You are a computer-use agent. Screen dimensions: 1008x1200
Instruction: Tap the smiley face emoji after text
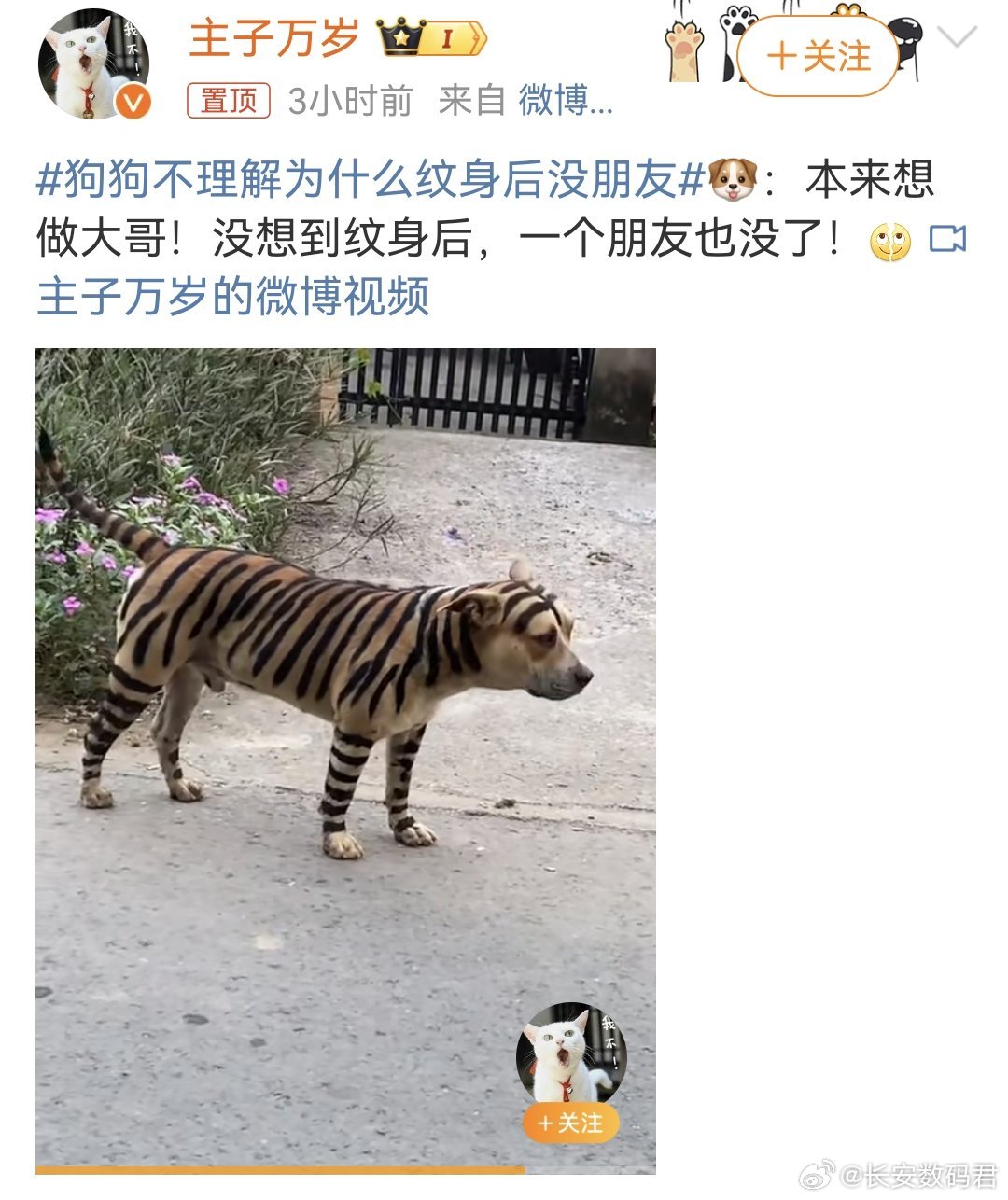[890, 242]
